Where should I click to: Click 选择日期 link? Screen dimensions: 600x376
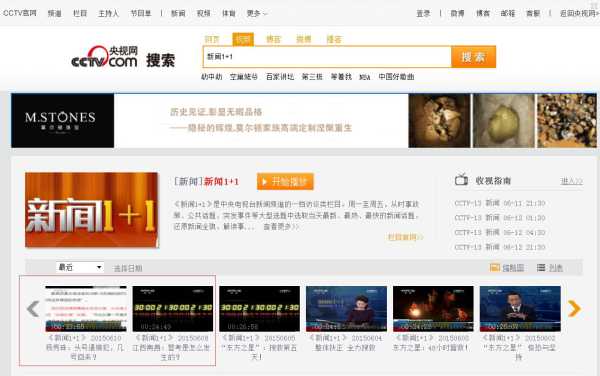[128, 269]
